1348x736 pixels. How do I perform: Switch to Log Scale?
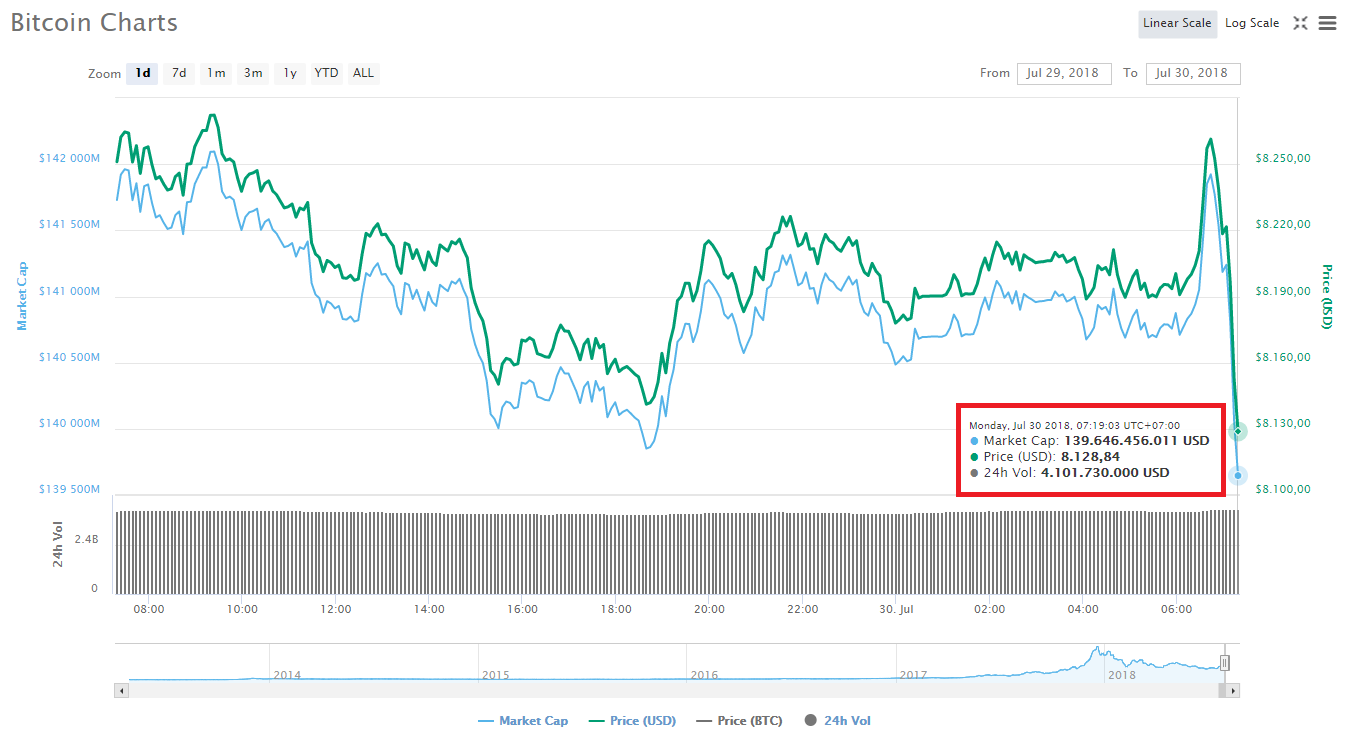pyautogui.click(x=1252, y=23)
